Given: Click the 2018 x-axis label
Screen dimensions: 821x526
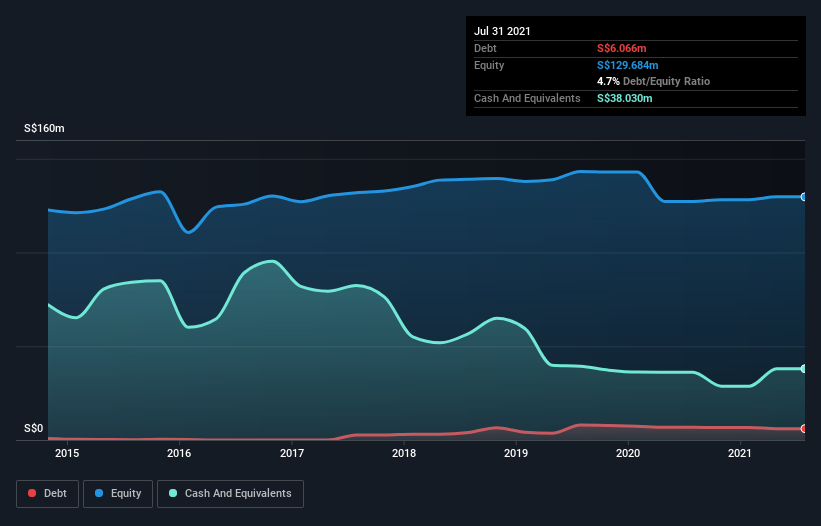Looking at the screenshot, I should click(x=404, y=453).
